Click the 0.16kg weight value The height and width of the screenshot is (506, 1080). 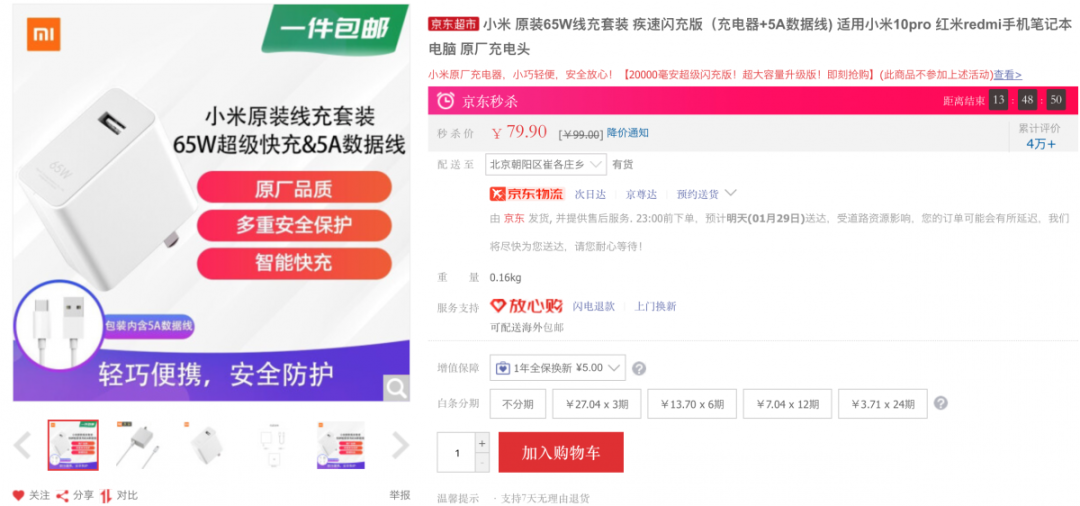(x=506, y=277)
